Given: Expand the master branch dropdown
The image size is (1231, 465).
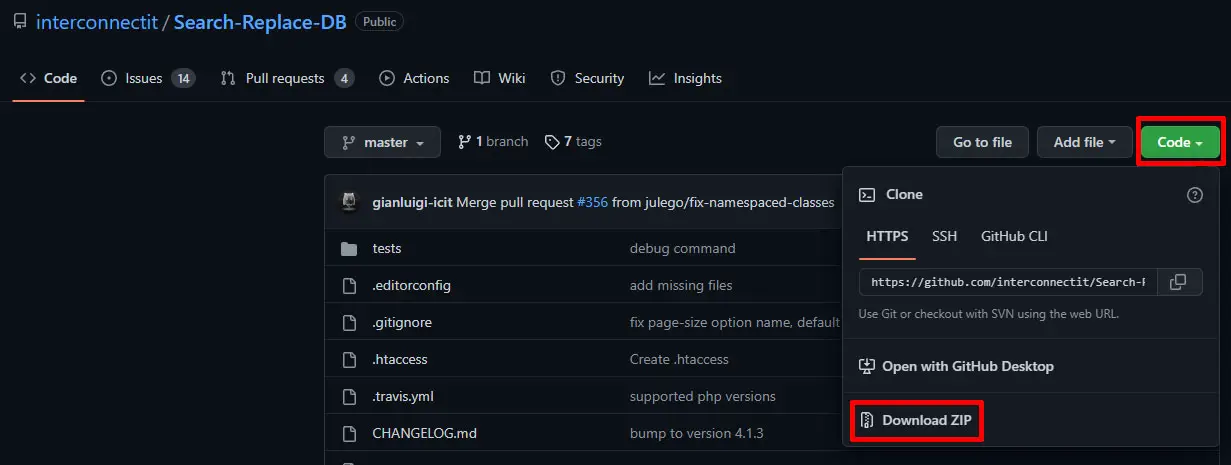Looking at the screenshot, I should [x=382, y=142].
